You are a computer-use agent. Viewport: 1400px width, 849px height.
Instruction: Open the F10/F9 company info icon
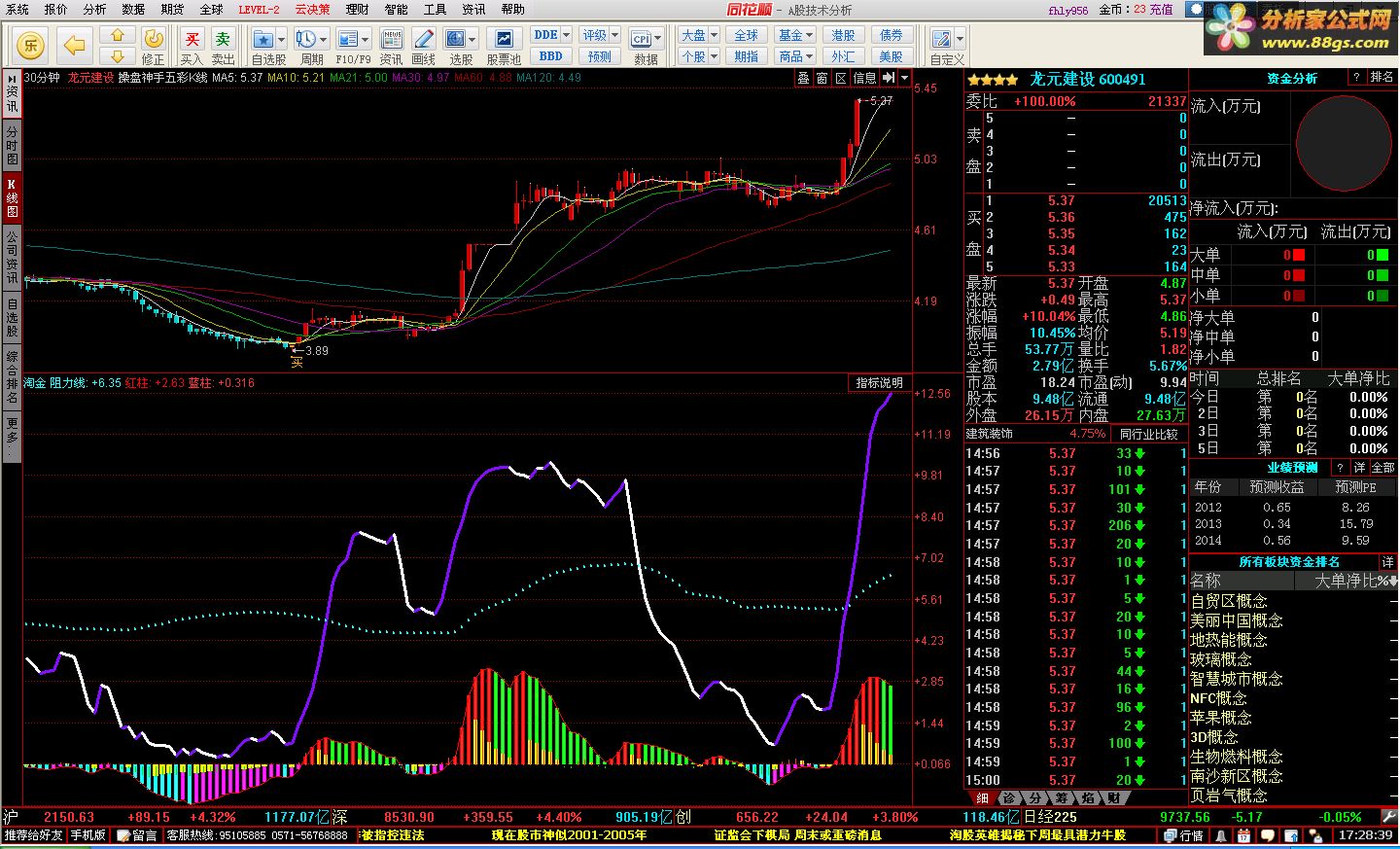click(348, 39)
